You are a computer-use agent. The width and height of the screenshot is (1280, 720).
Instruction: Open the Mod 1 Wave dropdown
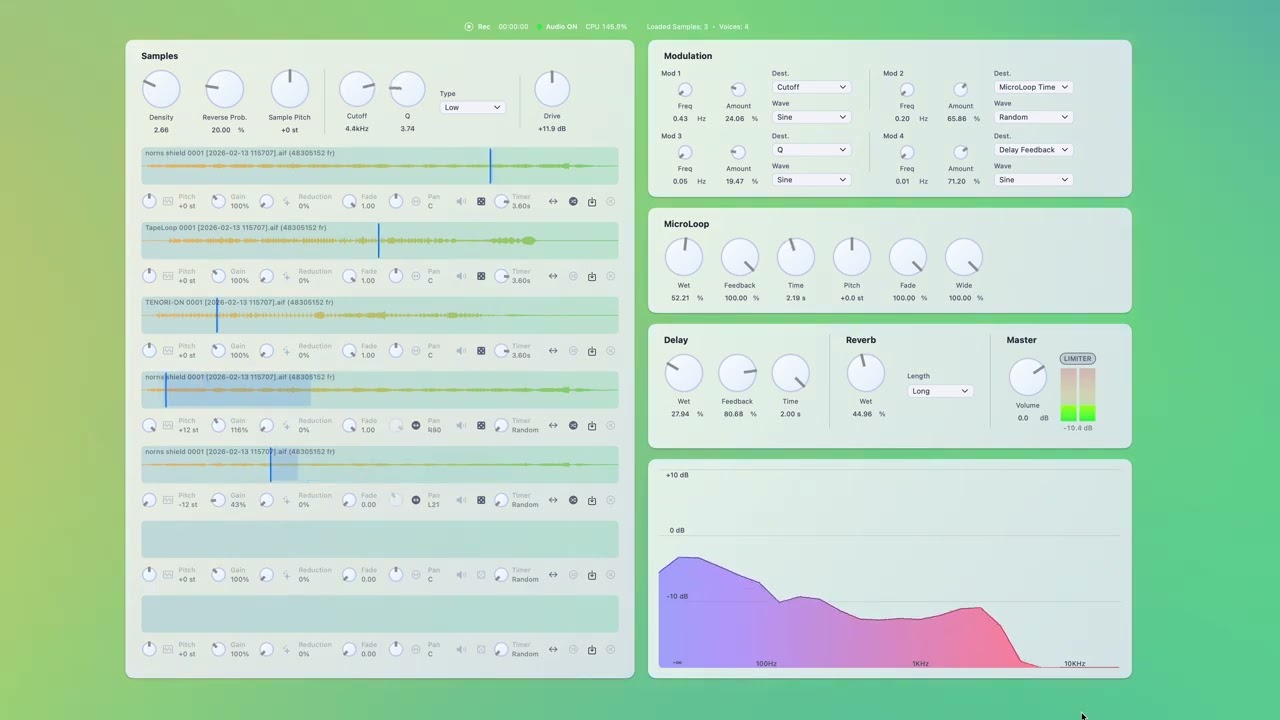811,117
